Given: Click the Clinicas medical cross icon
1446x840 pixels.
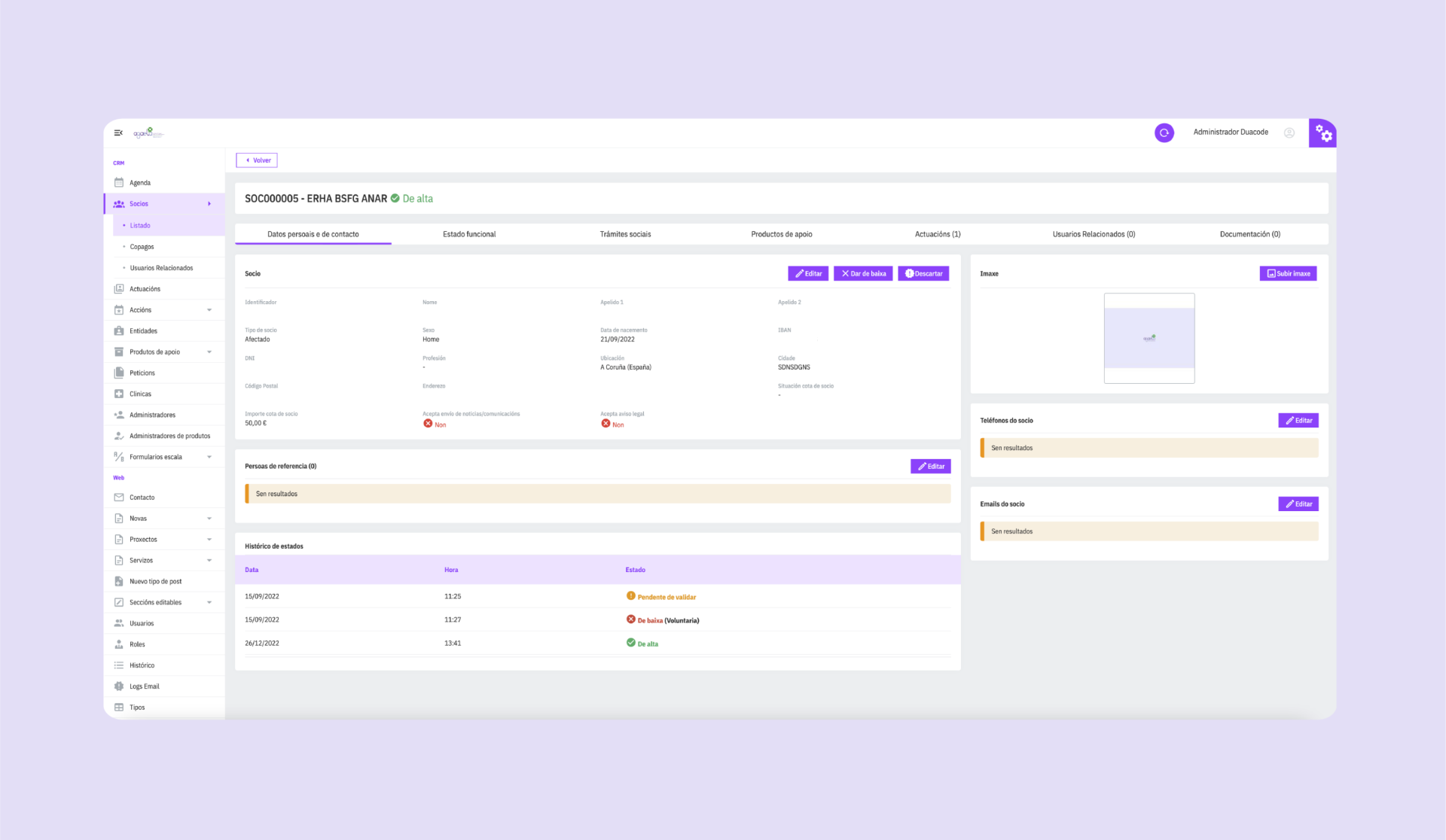Looking at the screenshot, I should [x=118, y=394].
